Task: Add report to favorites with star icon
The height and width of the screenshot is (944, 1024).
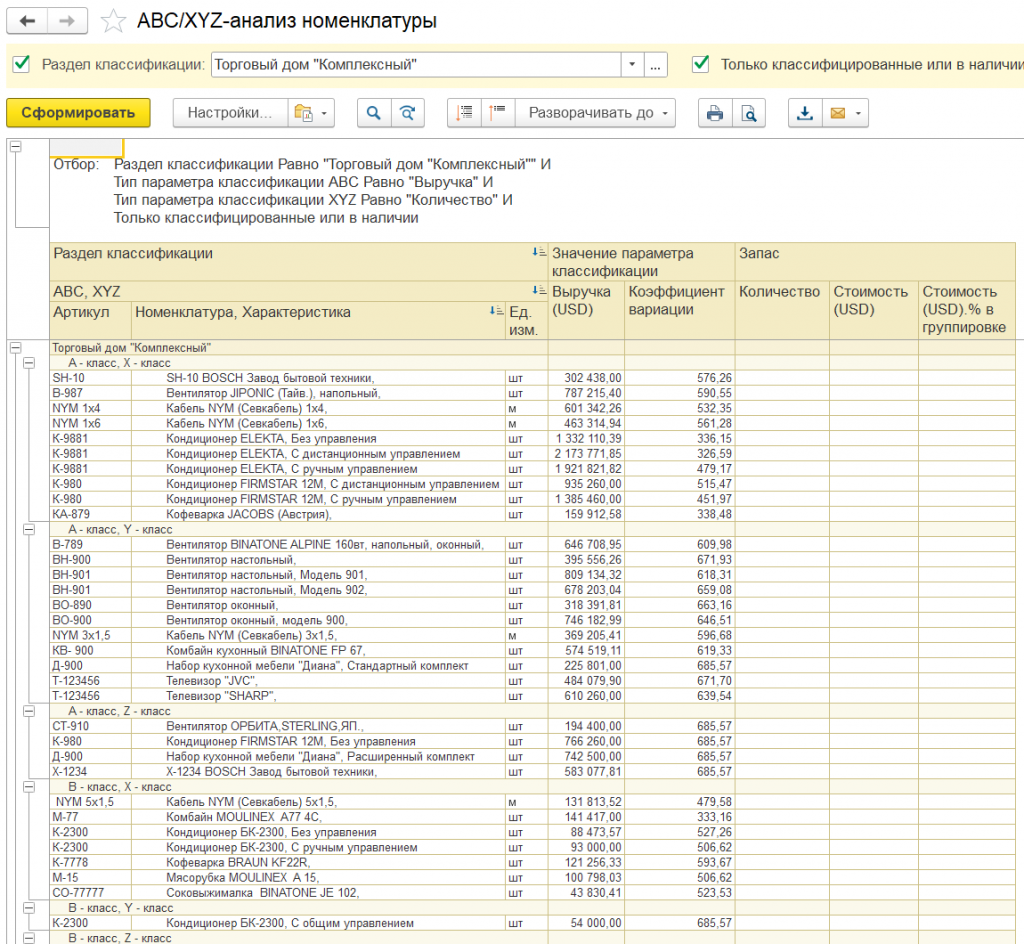Action: coord(113,21)
